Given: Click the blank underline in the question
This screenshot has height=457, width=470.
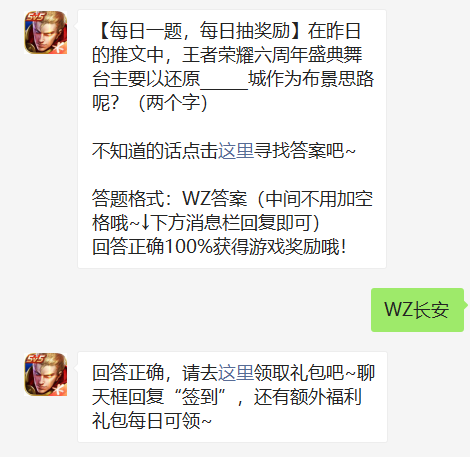Looking at the screenshot, I should tap(224, 80).
